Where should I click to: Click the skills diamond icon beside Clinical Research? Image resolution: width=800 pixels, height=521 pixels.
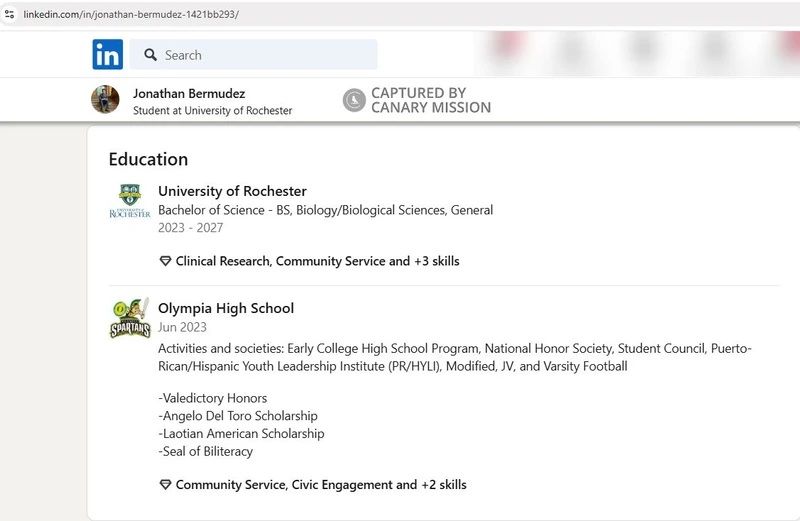click(x=165, y=261)
